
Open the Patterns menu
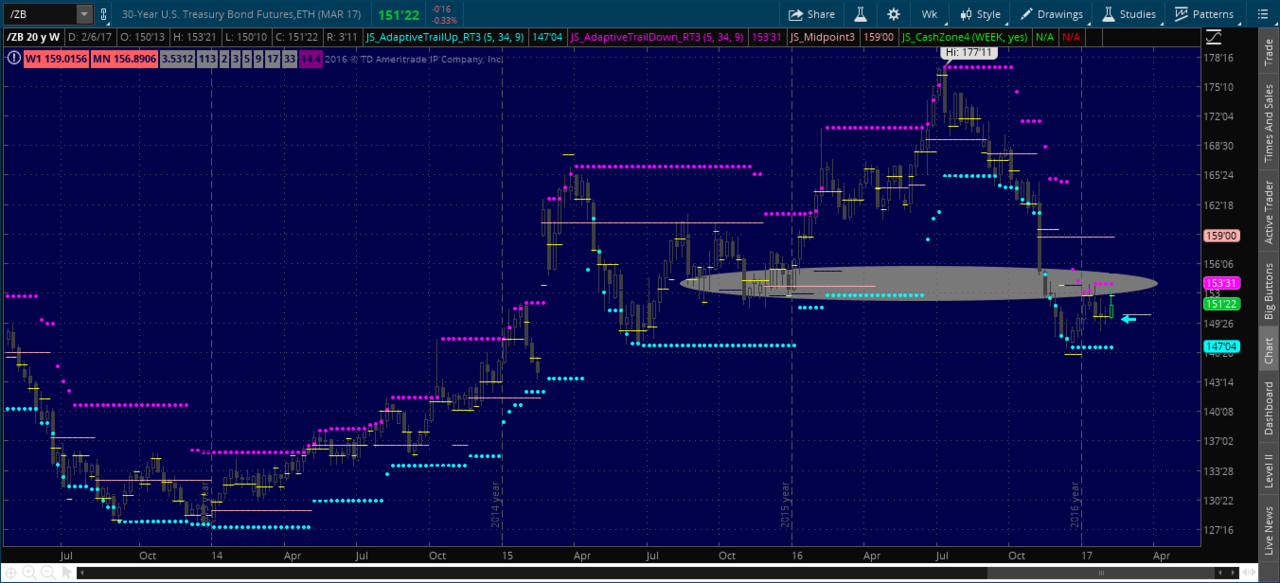[1204, 14]
